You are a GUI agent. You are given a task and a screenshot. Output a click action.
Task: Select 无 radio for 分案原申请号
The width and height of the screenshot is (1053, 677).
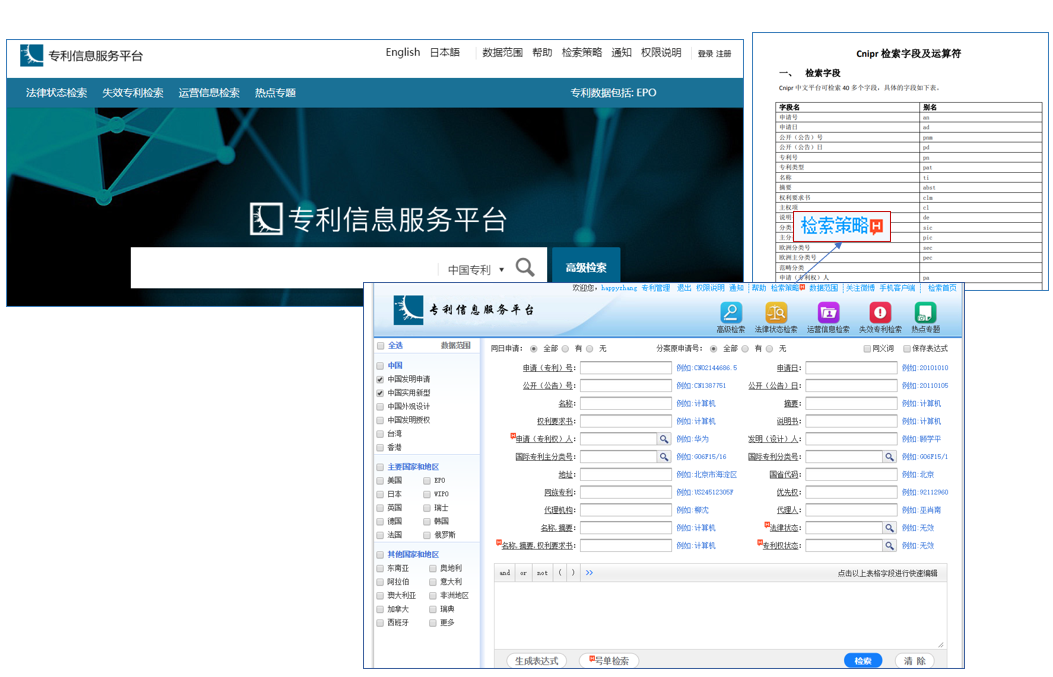[770, 349]
